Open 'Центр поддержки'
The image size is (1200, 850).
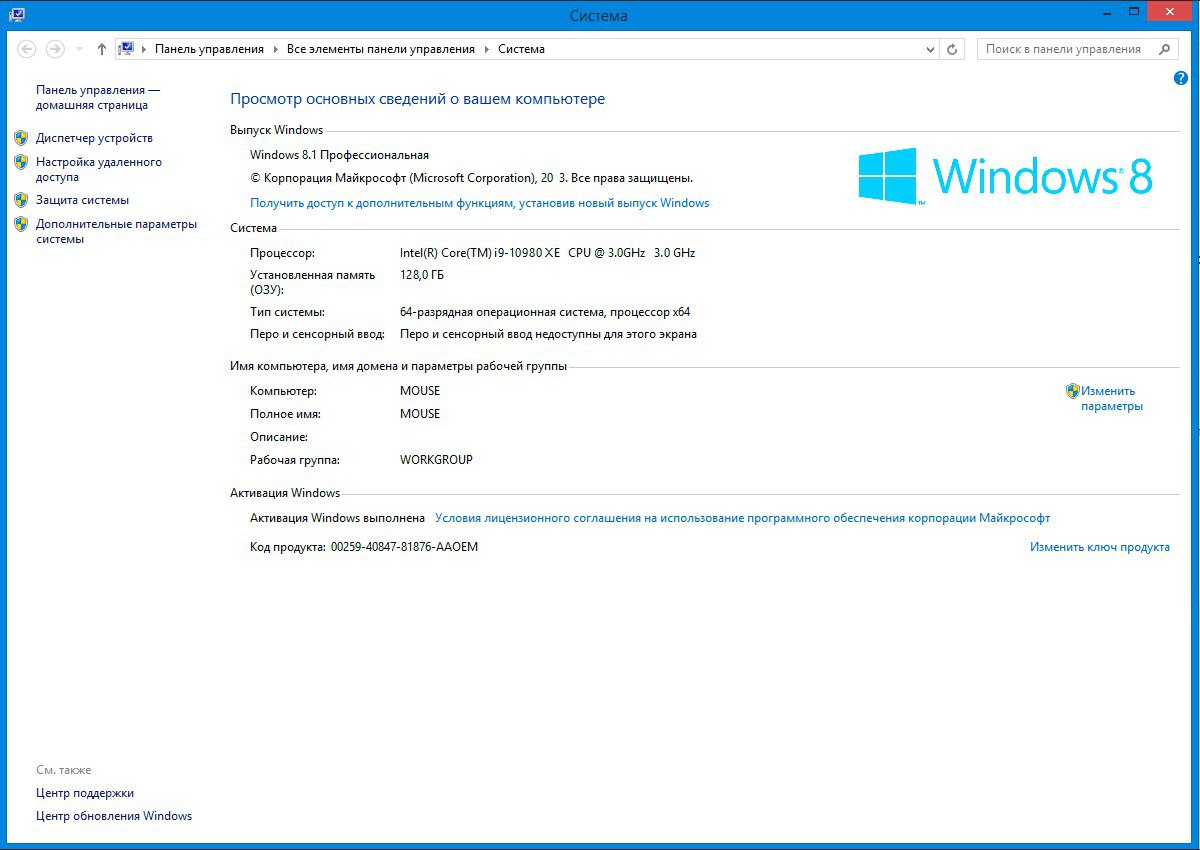[x=85, y=793]
